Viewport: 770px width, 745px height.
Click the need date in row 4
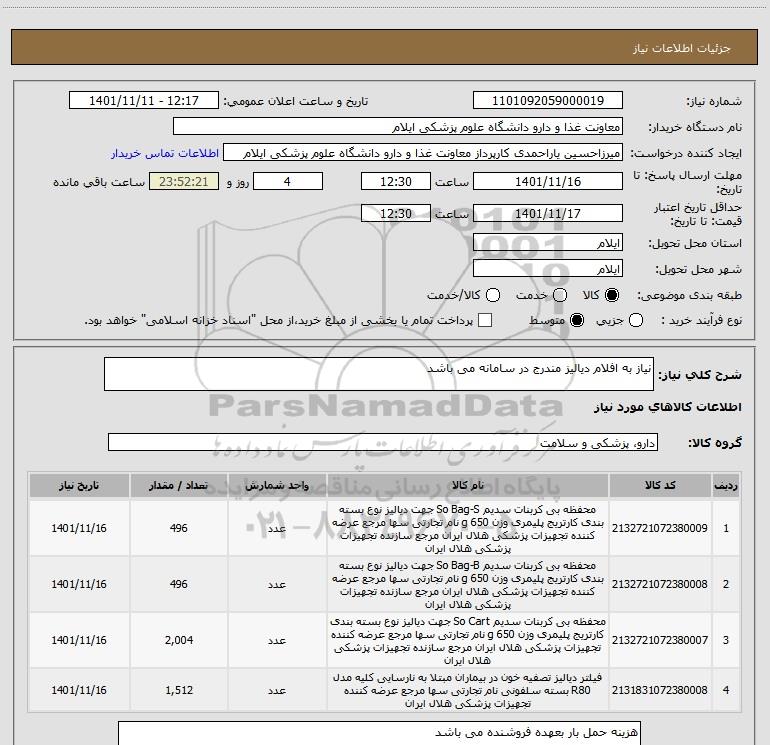point(79,690)
